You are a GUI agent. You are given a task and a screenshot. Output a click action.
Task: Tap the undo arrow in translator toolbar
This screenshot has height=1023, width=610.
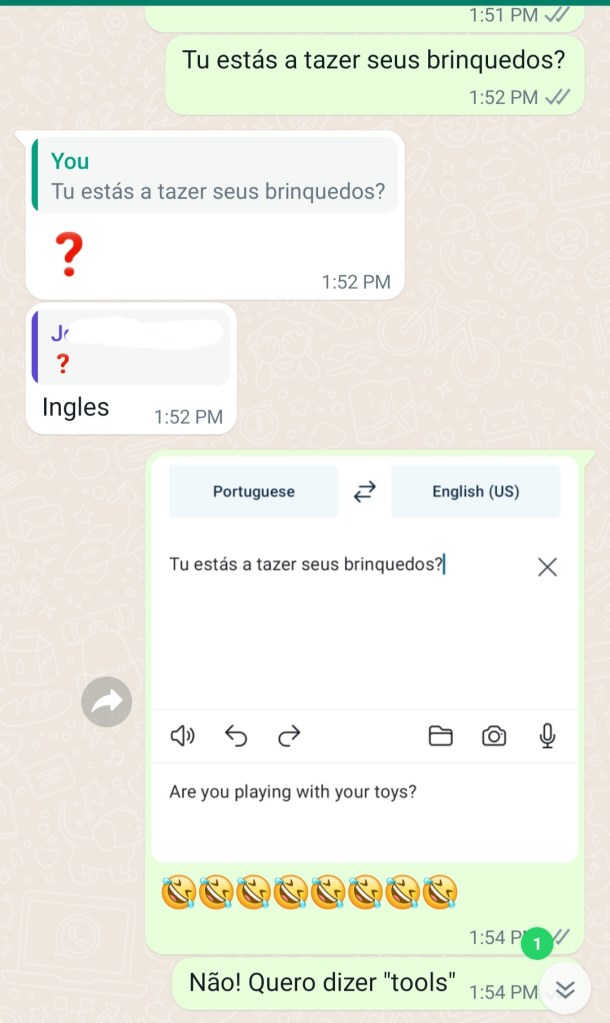coord(236,736)
